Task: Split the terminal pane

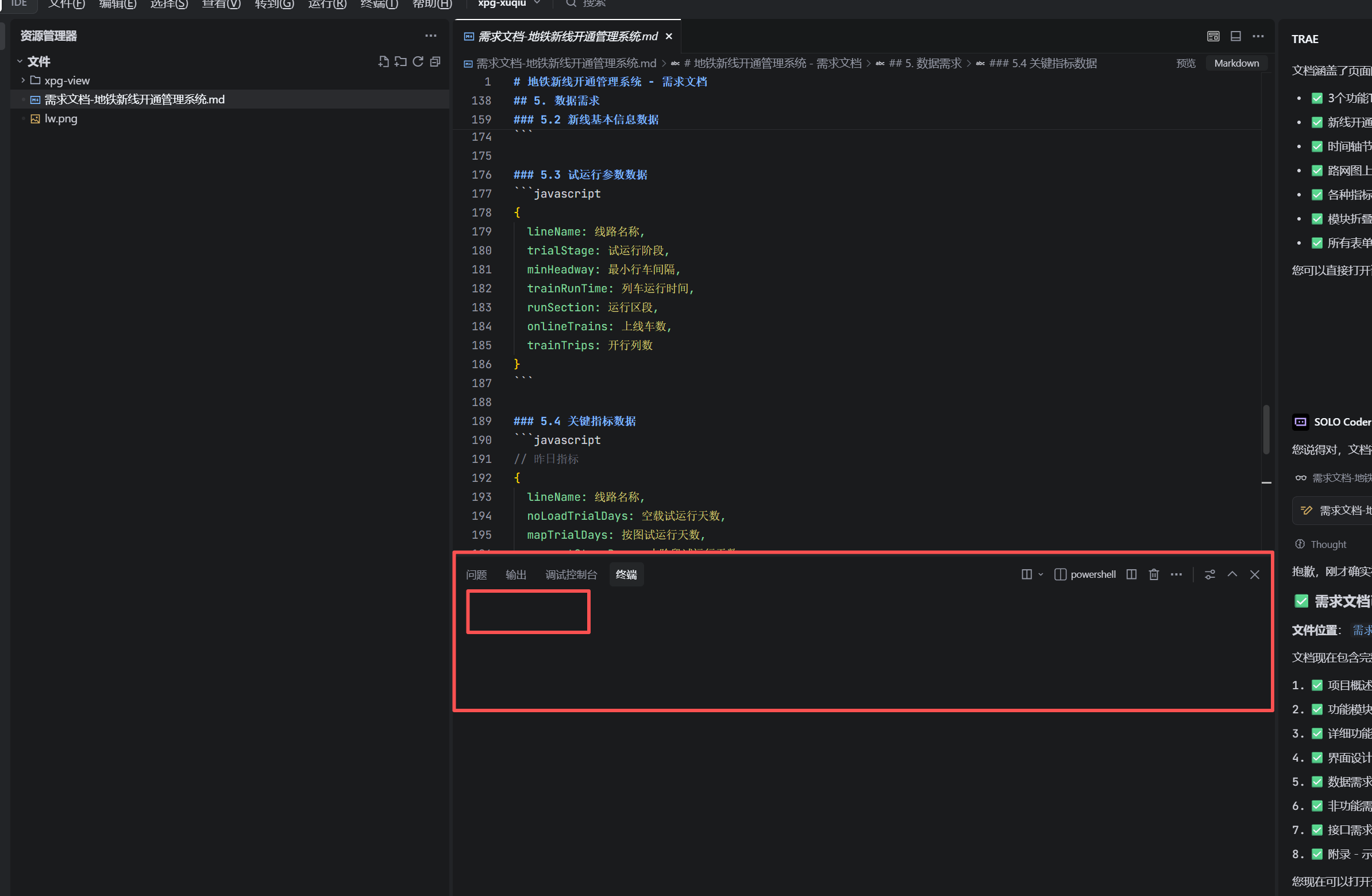Action: [x=1131, y=574]
